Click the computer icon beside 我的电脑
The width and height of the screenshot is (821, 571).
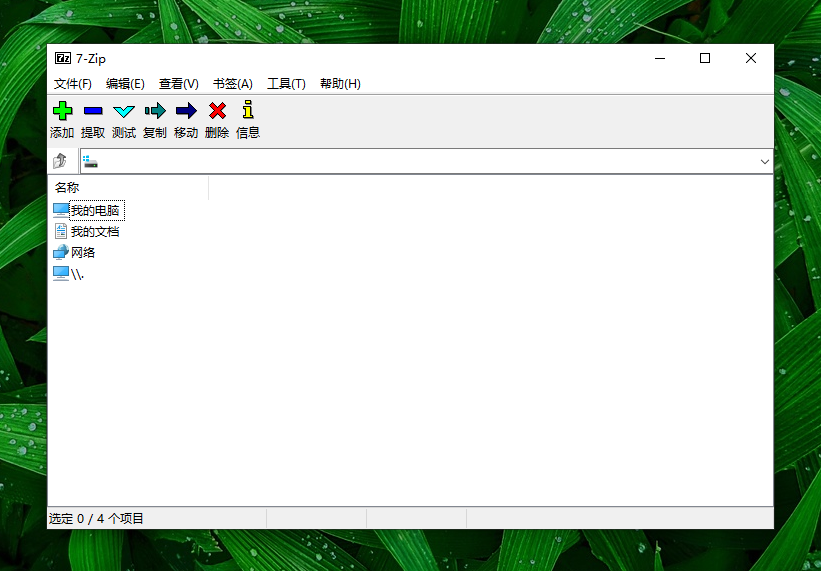61,210
